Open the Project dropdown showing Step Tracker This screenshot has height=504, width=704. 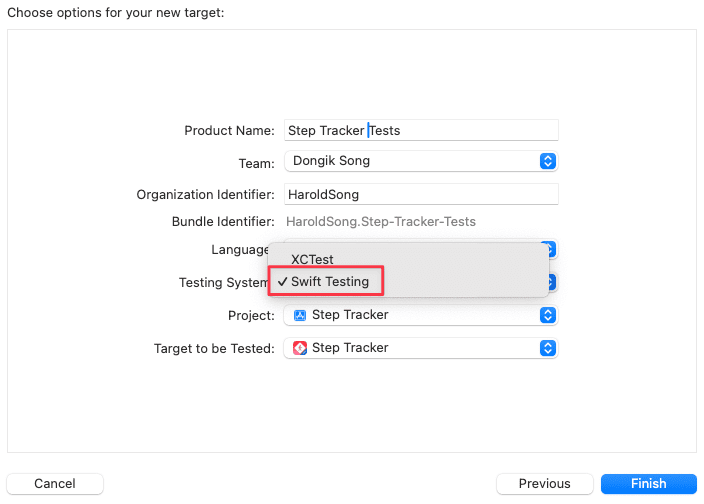click(421, 315)
